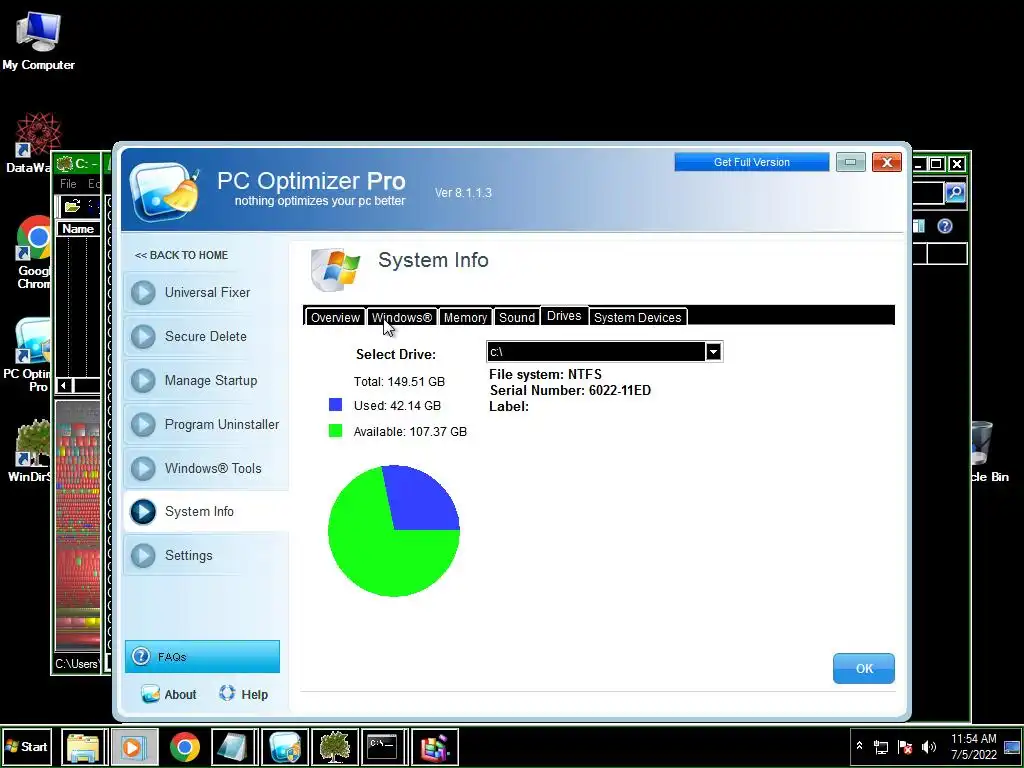Select System Info in sidebar
Image resolution: width=1024 pixels, height=768 pixels.
click(206, 511)
